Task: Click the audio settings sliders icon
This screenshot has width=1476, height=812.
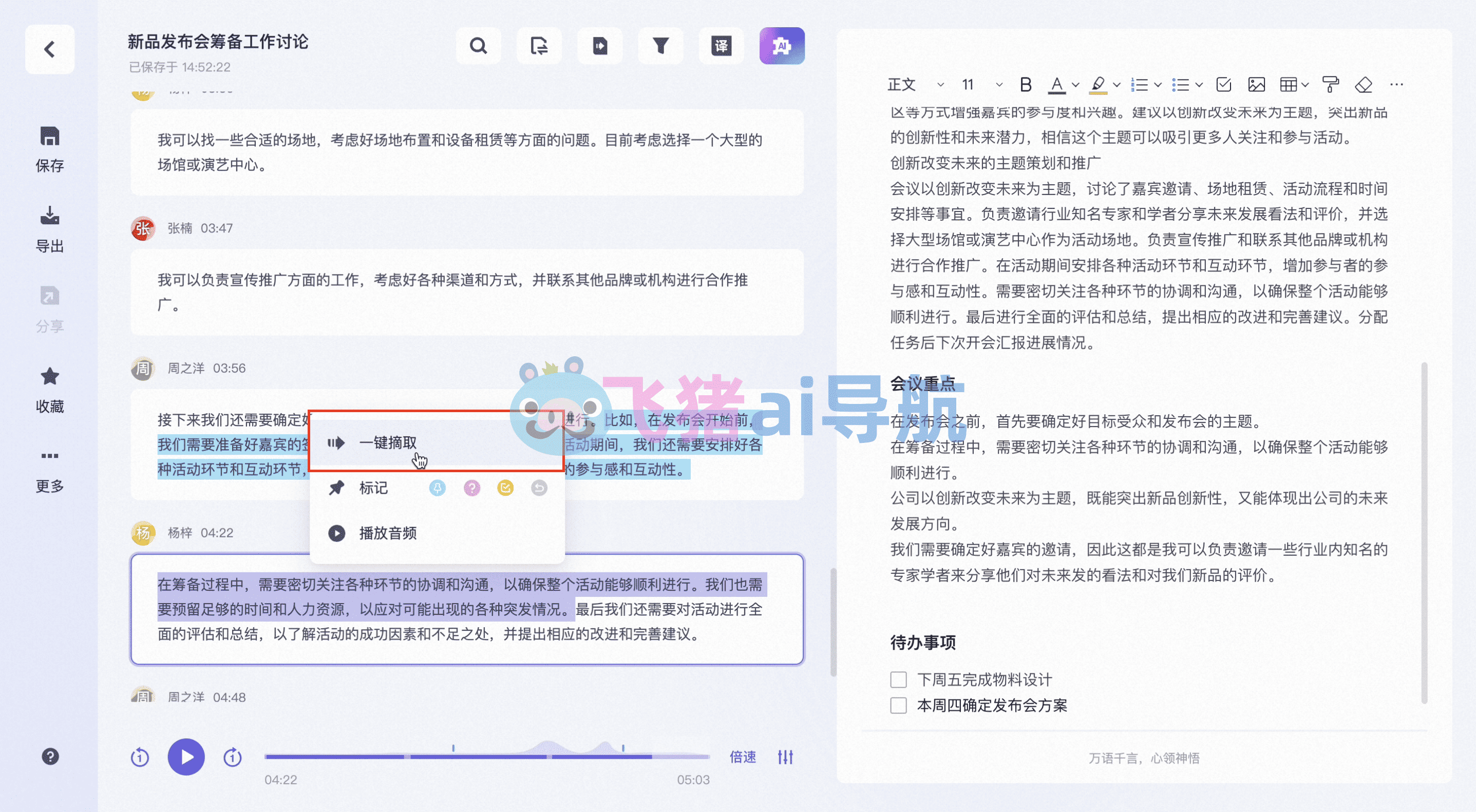Action: 786,757
